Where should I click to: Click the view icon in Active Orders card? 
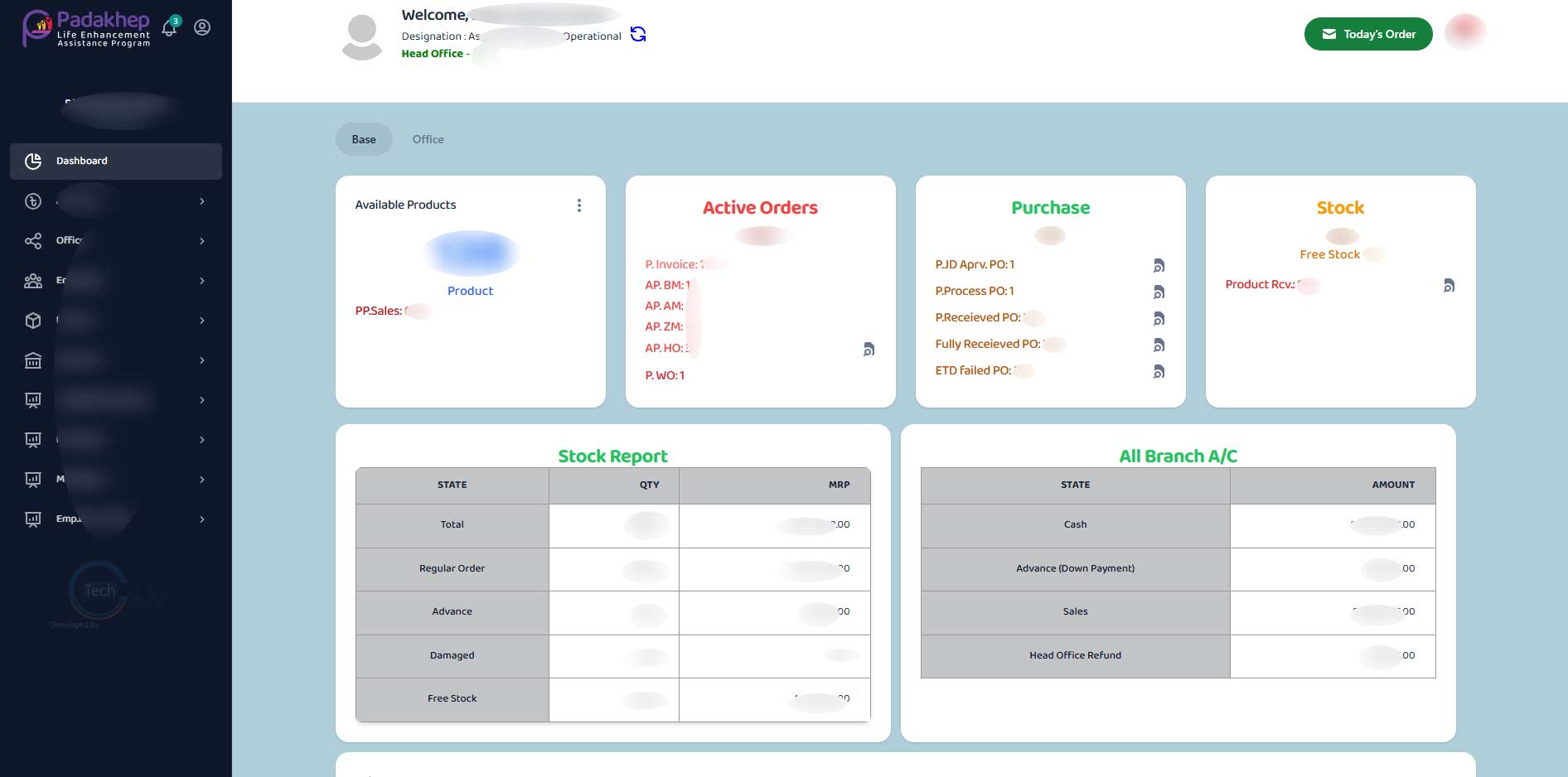point(869,350)
